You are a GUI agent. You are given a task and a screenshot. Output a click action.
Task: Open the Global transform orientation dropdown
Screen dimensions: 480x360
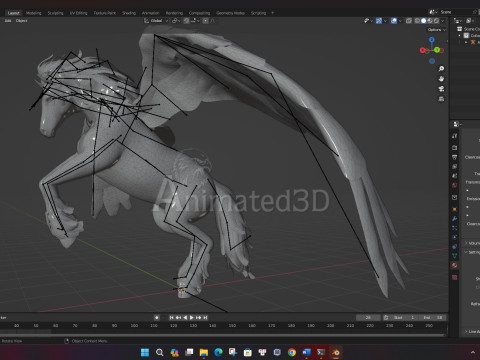tap(156, 21)
